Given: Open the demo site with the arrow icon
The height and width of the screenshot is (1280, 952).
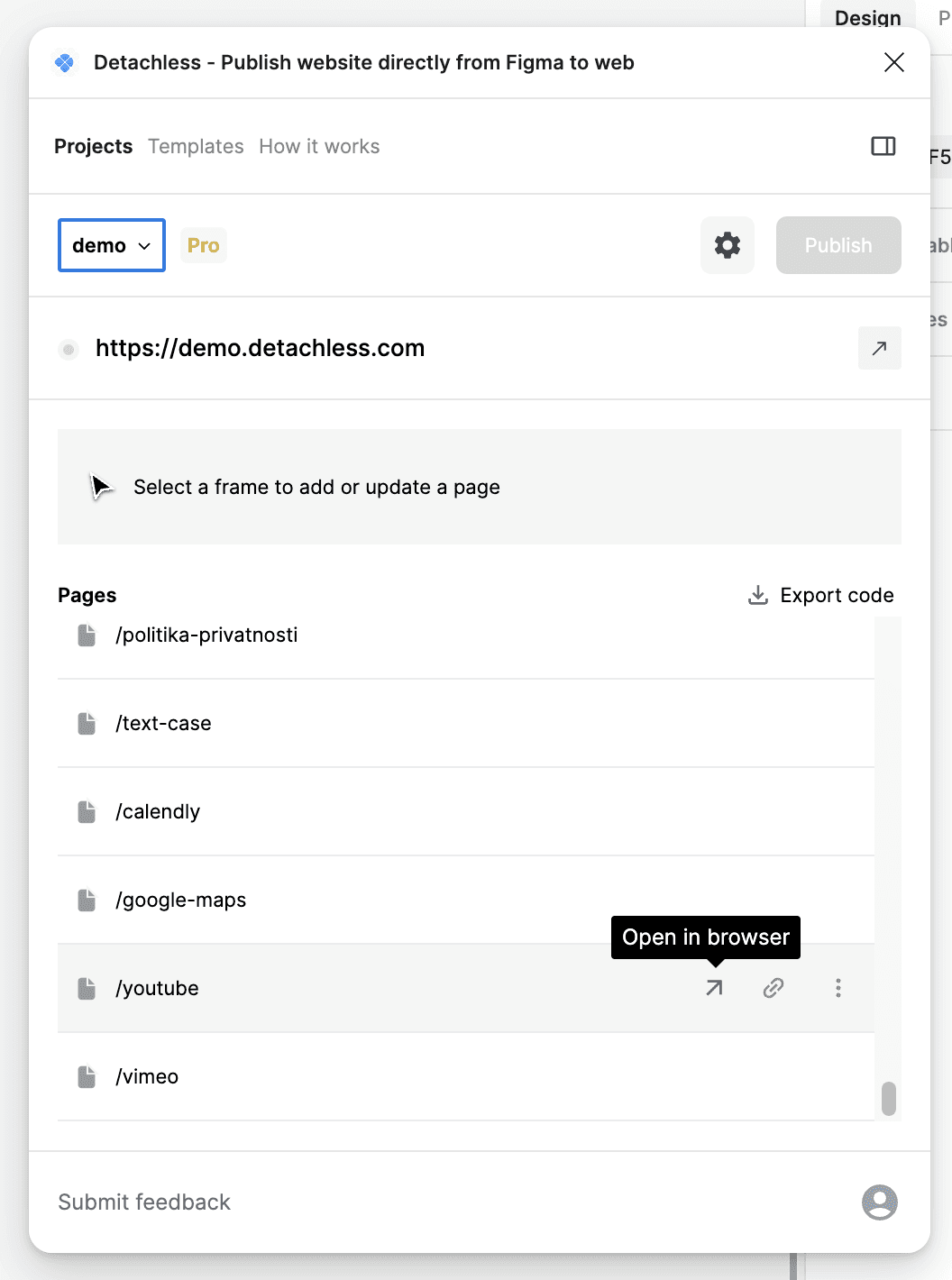Looking at the screenshot, I should [879, 348].
